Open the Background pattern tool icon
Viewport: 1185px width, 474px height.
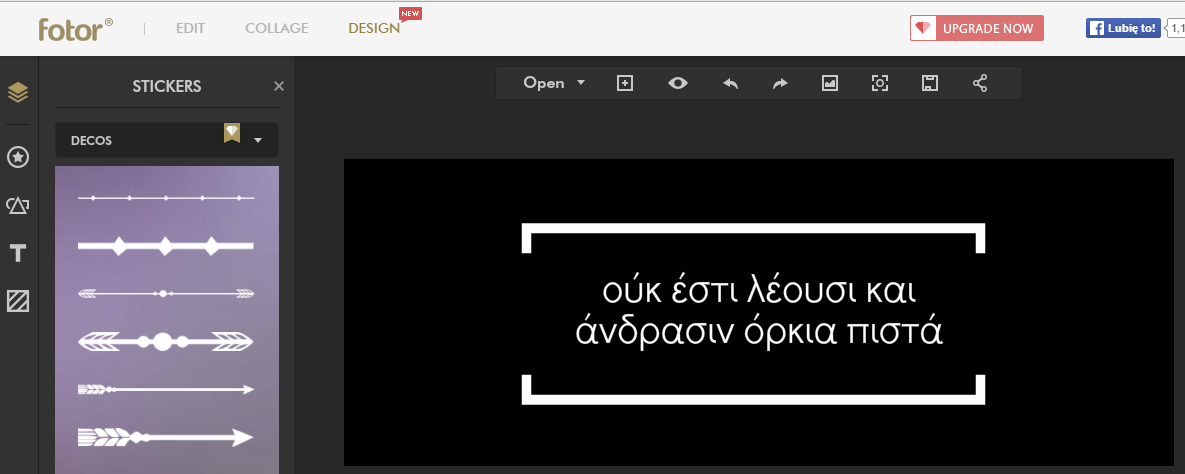point(18,301)
